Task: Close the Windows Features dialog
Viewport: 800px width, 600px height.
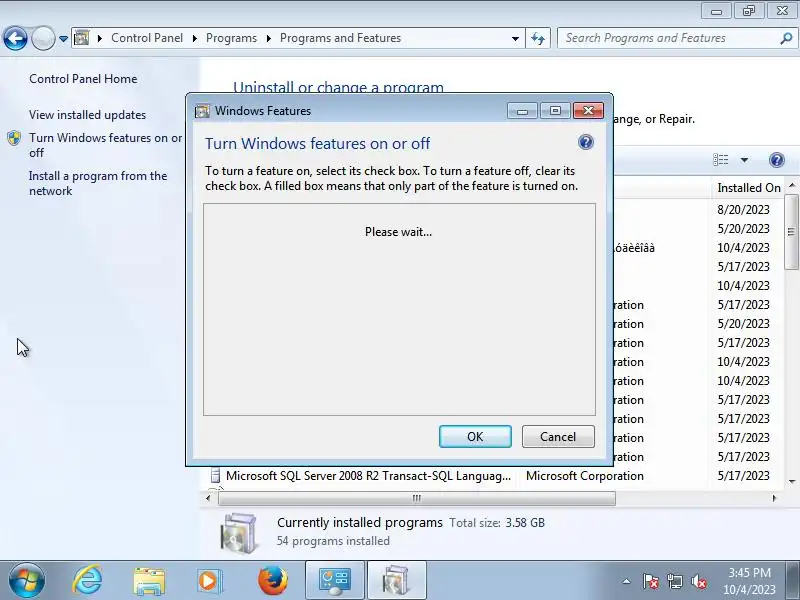Action: coord(588,111)
